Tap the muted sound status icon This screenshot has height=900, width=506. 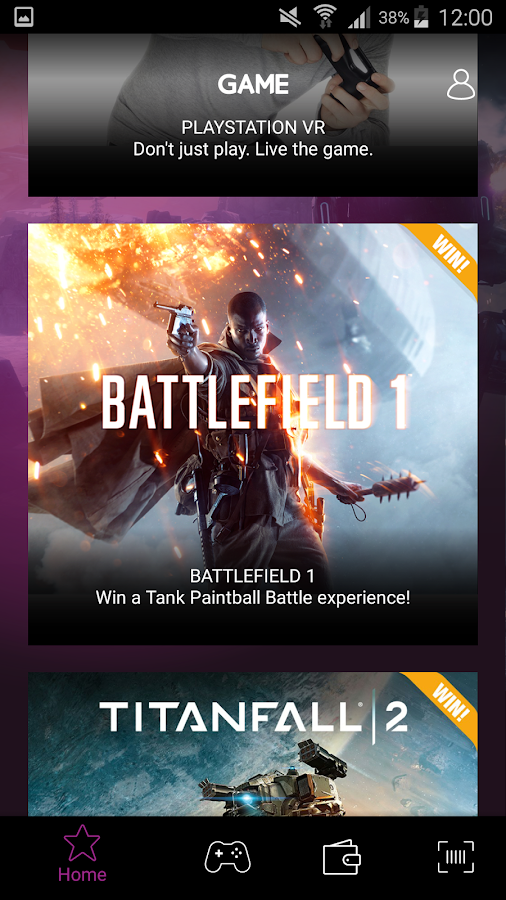point(290,17)
